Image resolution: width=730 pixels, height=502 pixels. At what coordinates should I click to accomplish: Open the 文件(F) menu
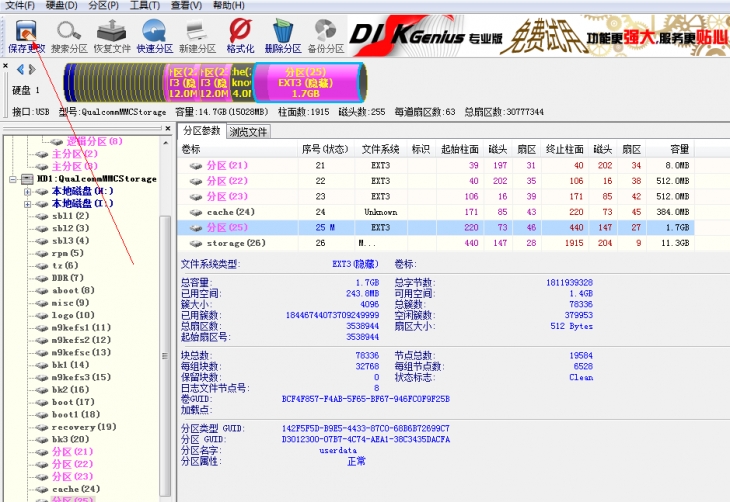coord(20,6)
